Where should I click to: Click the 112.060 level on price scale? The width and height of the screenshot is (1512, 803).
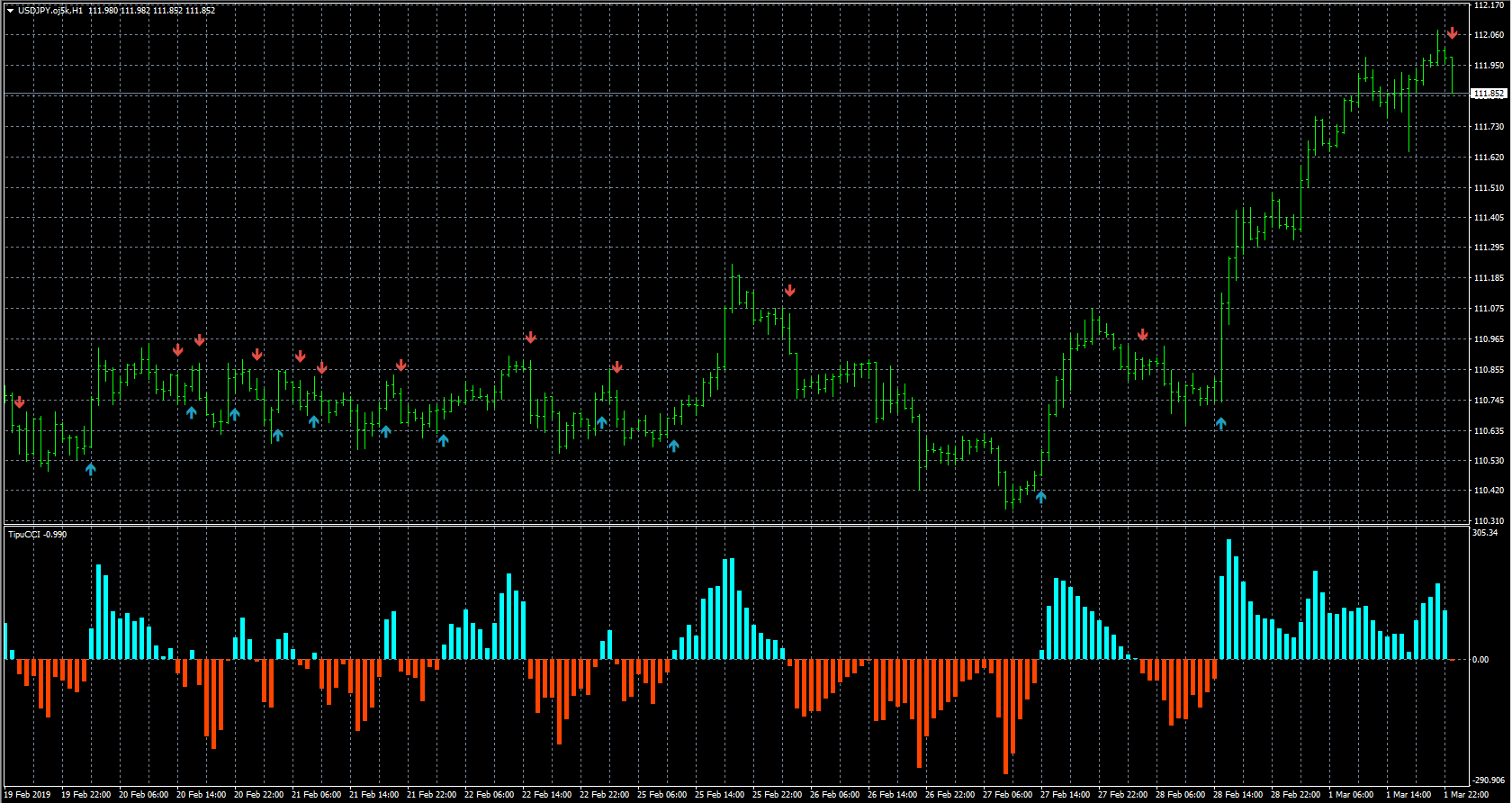pyautogui.click(x=1489, y=35)
